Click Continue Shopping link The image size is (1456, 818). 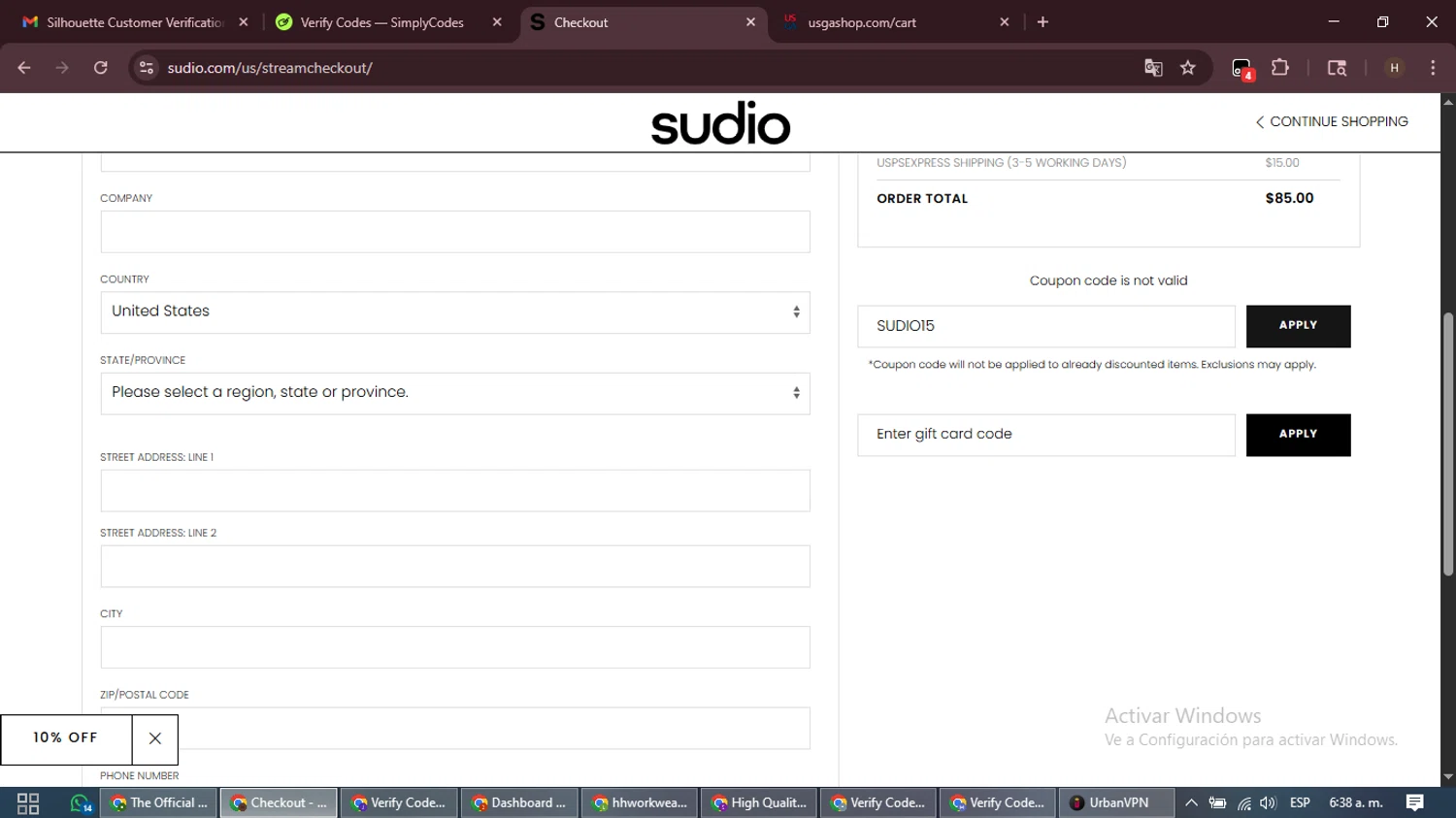click(1332, 121)
